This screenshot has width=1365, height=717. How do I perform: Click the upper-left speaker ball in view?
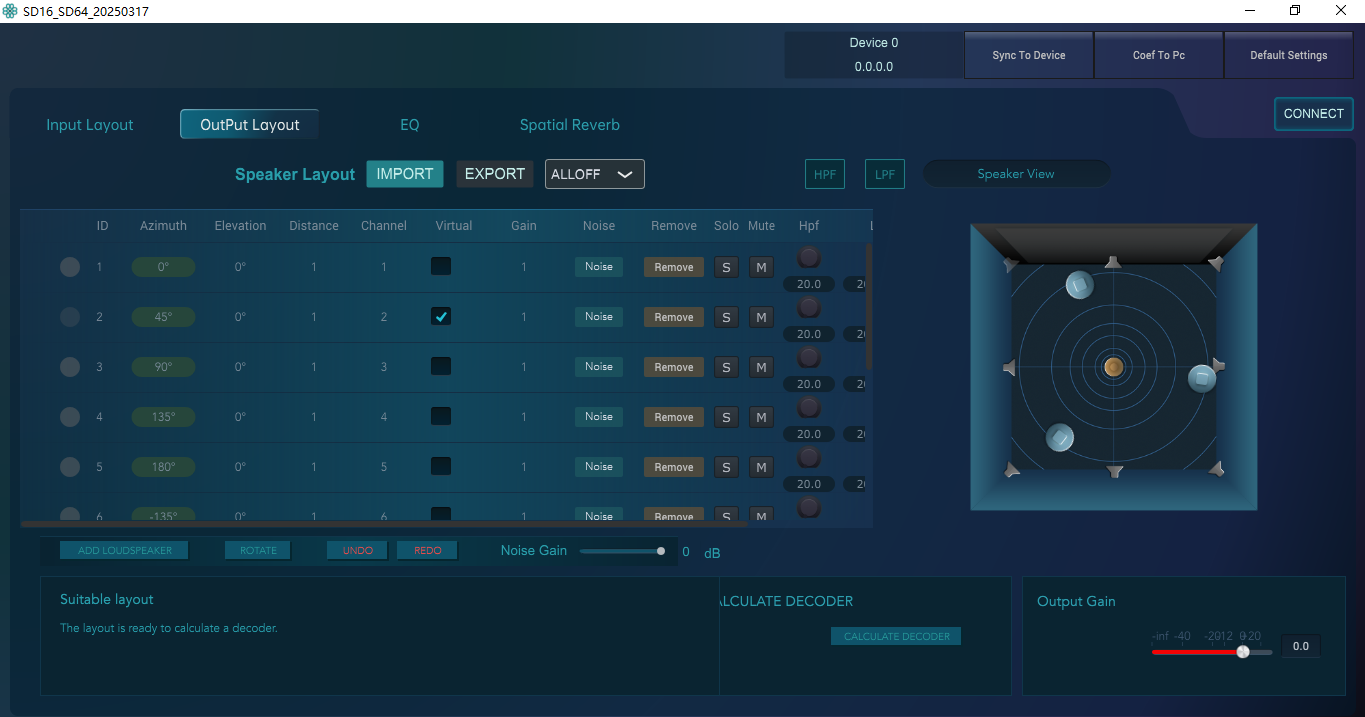point(1078,286)
